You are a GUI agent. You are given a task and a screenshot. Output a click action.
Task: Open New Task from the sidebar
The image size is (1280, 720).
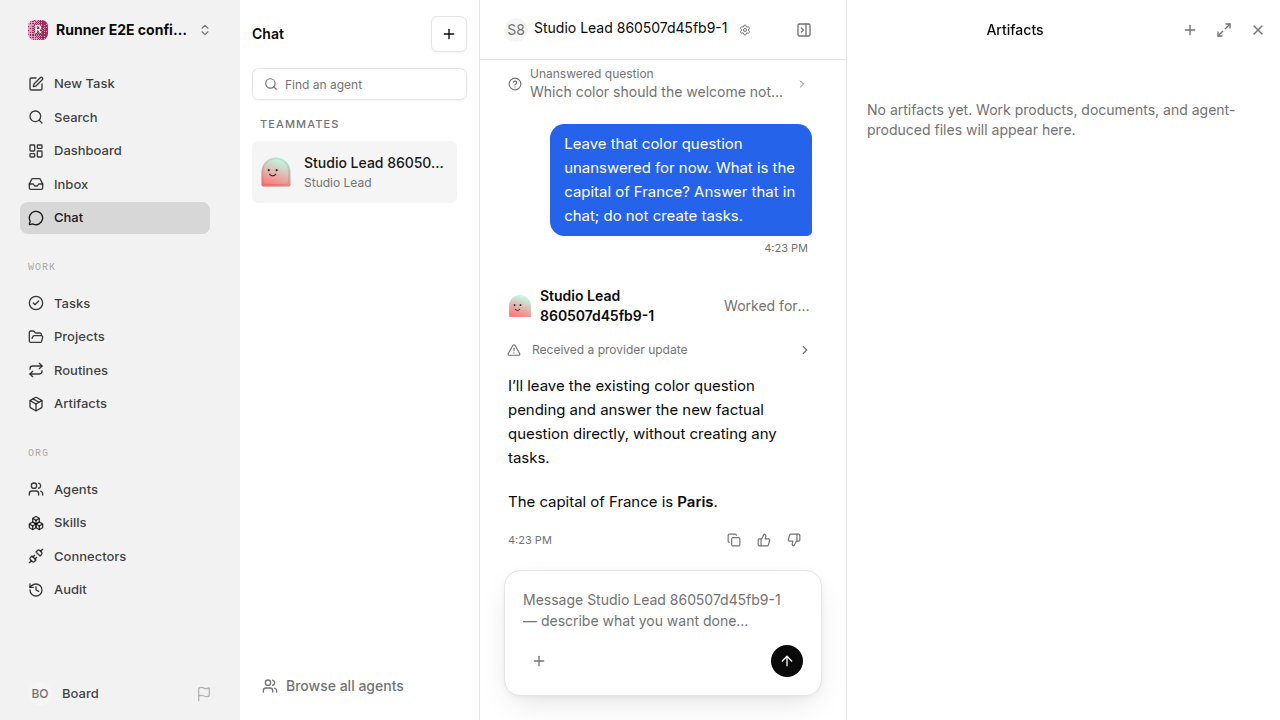(115, 84)
